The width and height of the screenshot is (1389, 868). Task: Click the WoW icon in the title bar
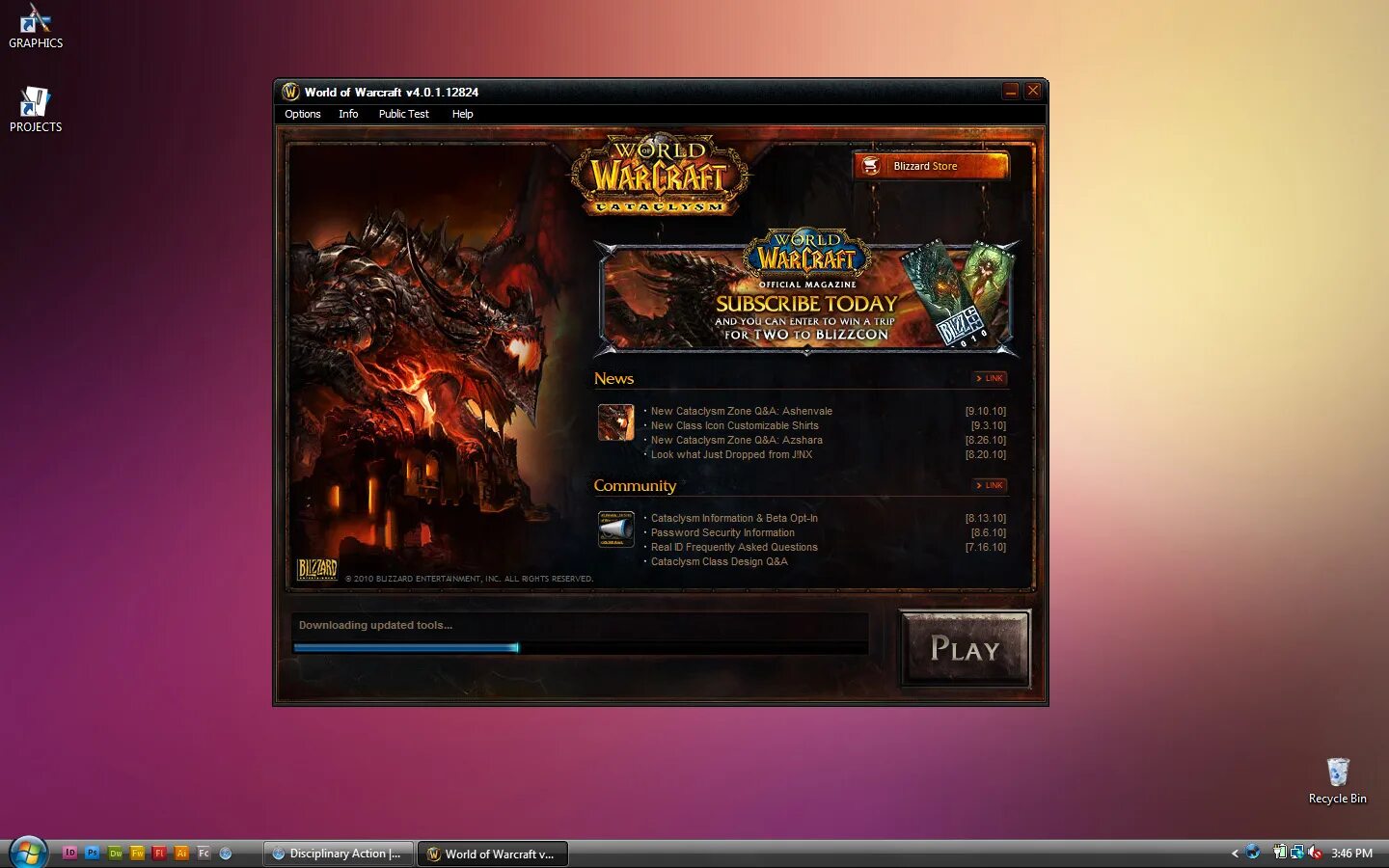(290, 92)
